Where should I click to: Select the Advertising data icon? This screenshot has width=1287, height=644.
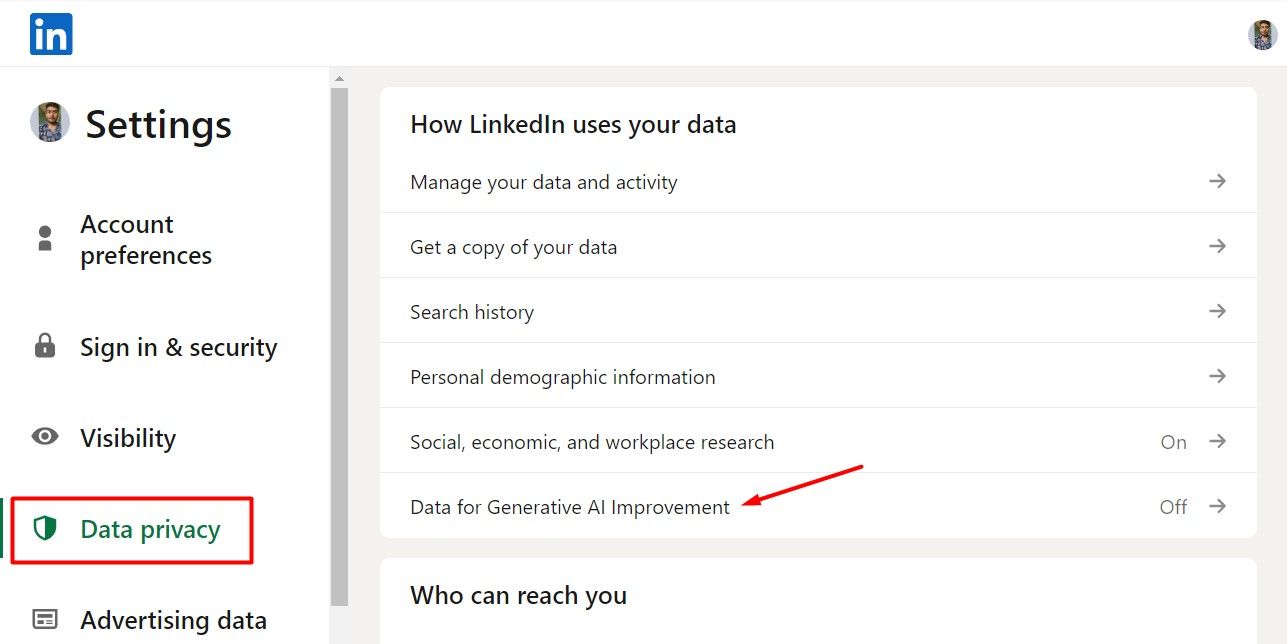[x=44, y=620]
